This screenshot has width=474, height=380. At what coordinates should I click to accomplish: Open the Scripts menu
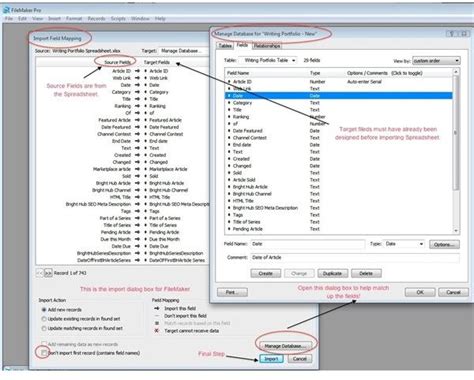coord(118,19)
